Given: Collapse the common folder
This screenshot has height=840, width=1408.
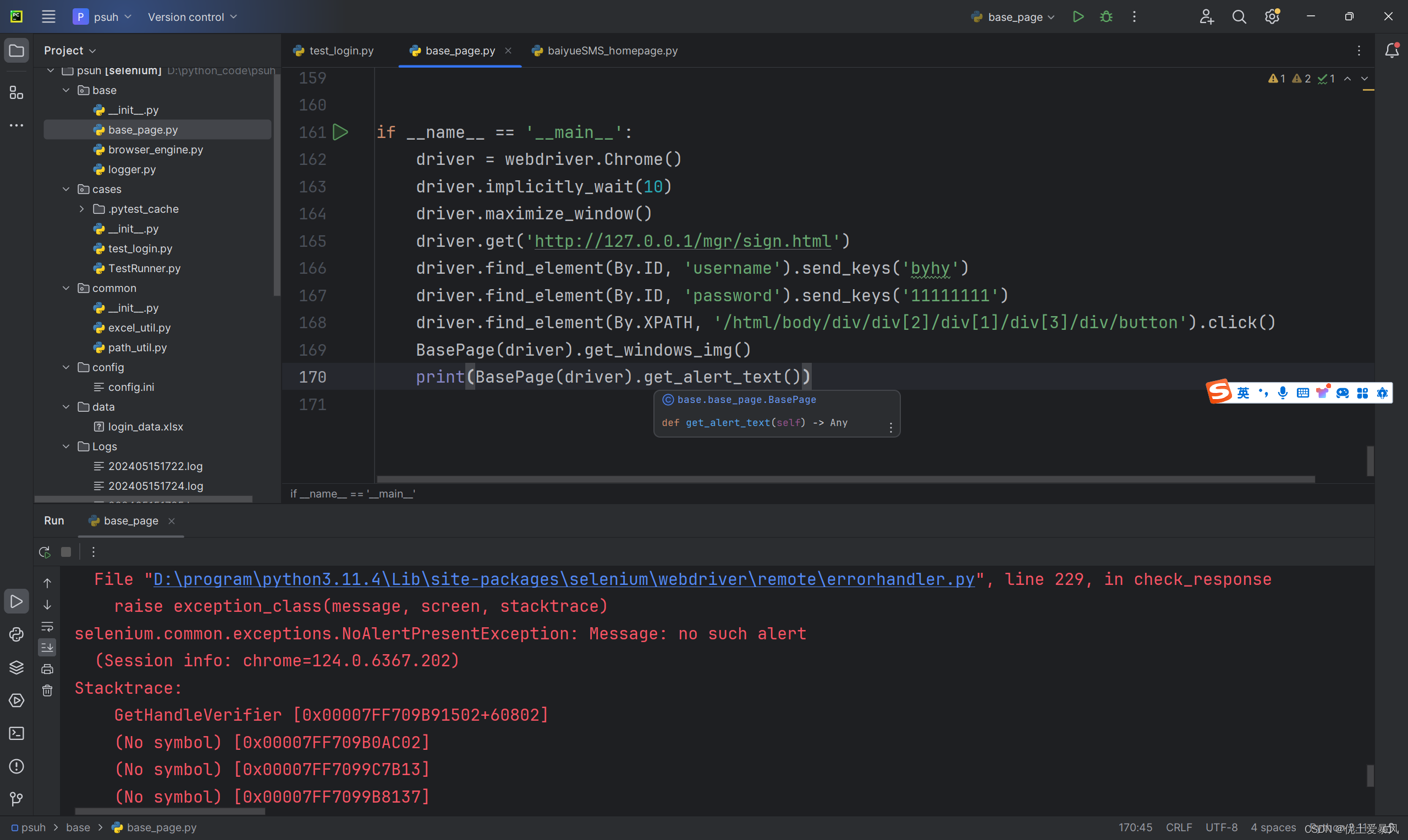Looking at the screenshot, I should coord(66,288).
